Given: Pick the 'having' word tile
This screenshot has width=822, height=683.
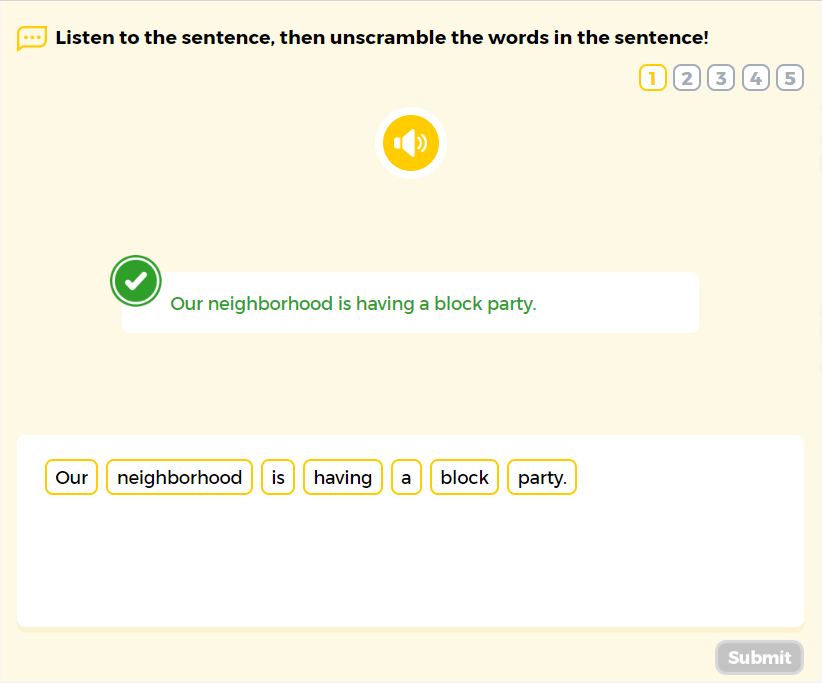Looking at the screenshot, I should [x=342, y=477].
